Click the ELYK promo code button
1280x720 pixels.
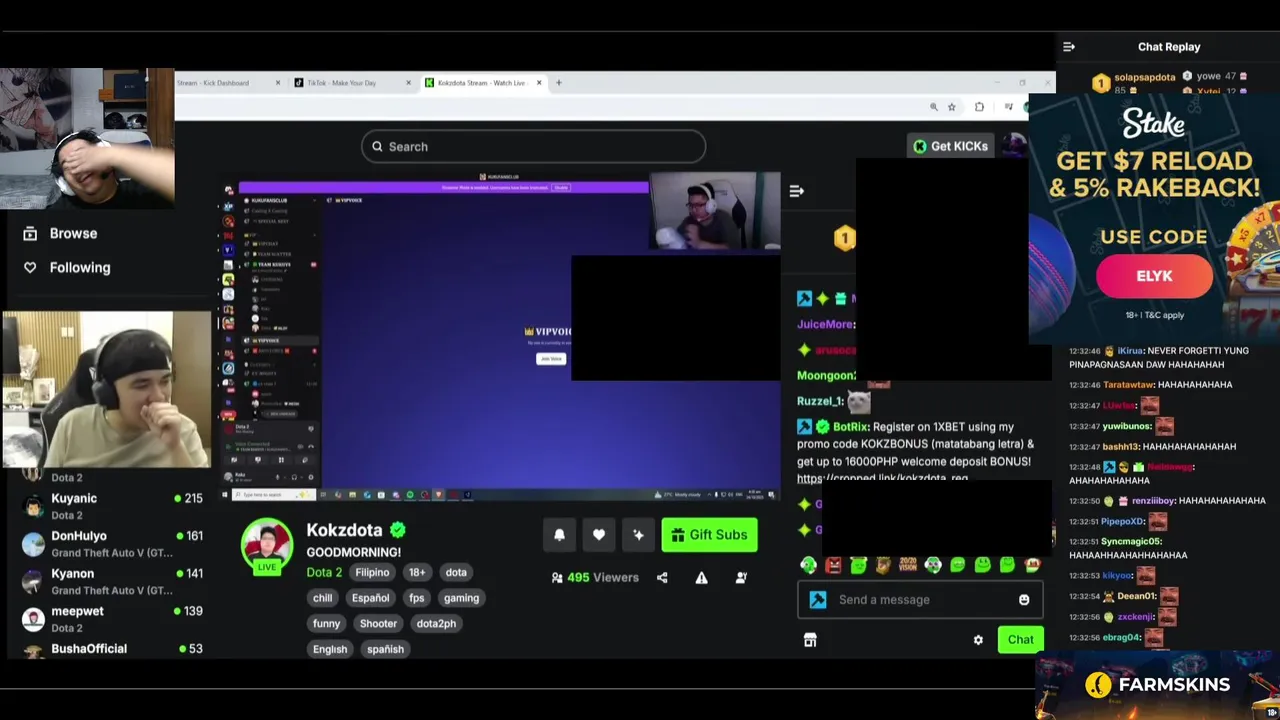[1154, 277]
